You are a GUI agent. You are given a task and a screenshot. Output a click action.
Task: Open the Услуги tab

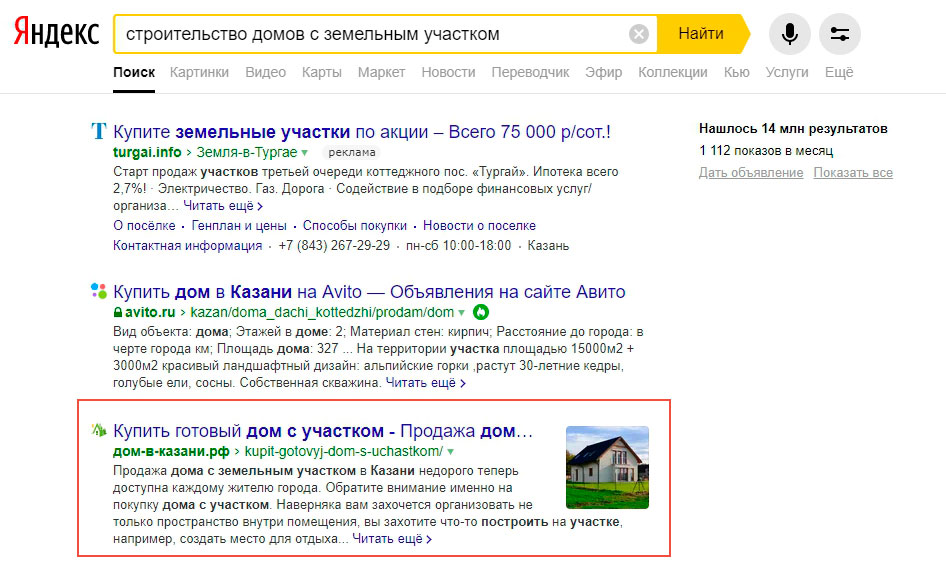pos(787,72)
